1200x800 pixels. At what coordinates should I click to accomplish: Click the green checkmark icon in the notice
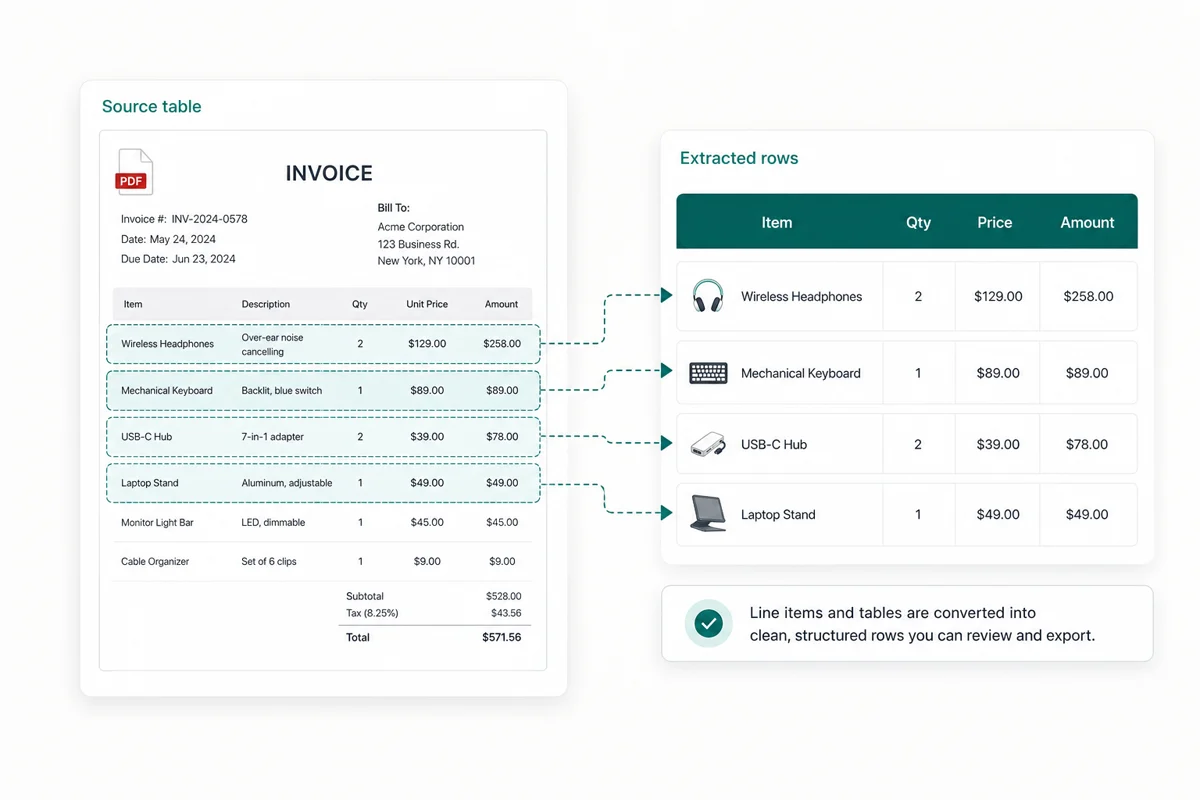pyautogui.click(x=709, y=623)
